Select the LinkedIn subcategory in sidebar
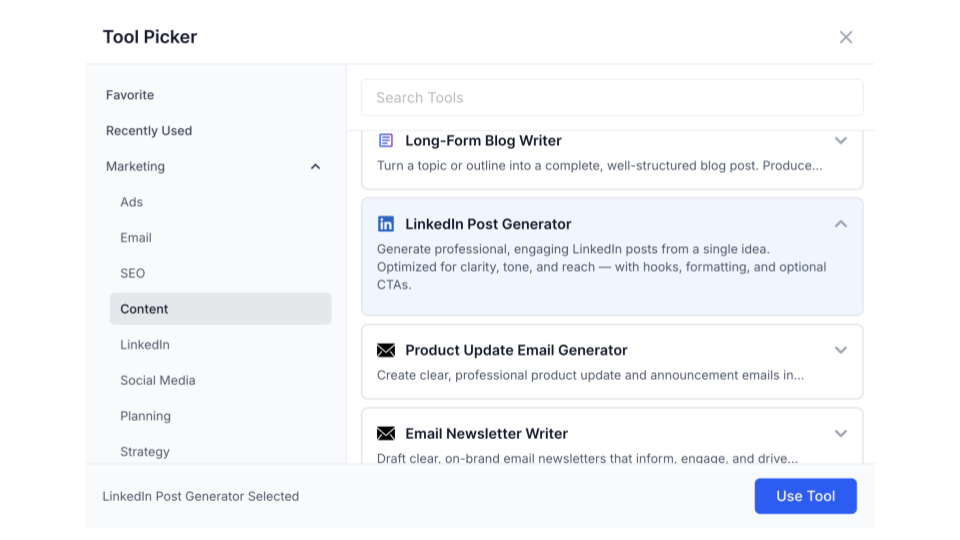 [x=145, y=345]
